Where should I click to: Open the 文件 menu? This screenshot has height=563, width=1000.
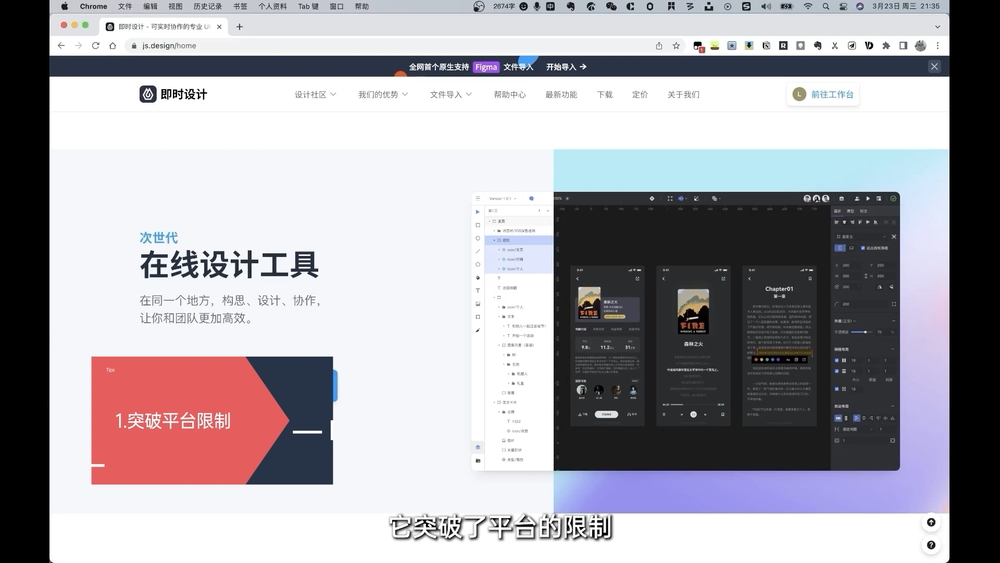click(125, 6)
